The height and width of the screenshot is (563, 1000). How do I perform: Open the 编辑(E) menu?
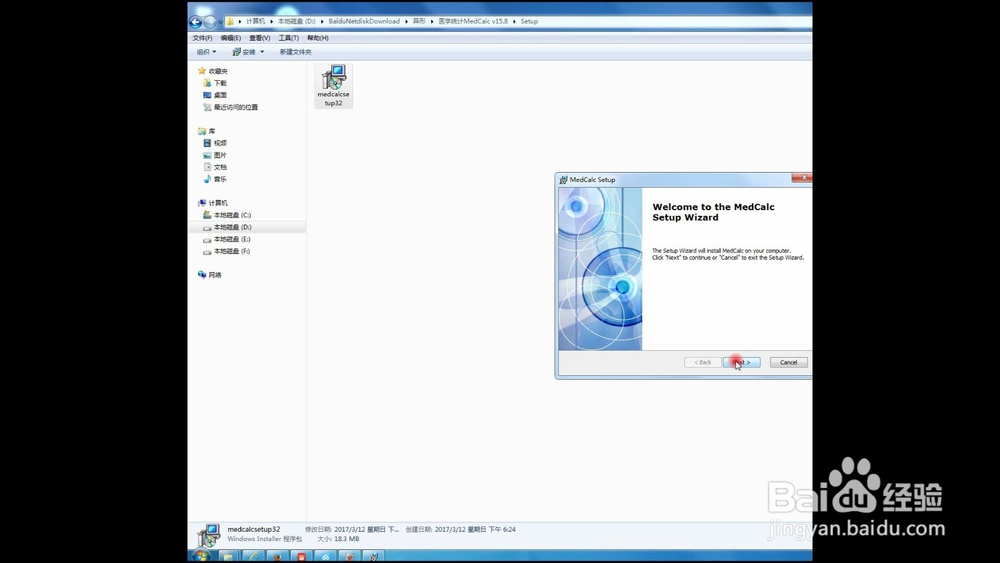[x=231, y=38]
